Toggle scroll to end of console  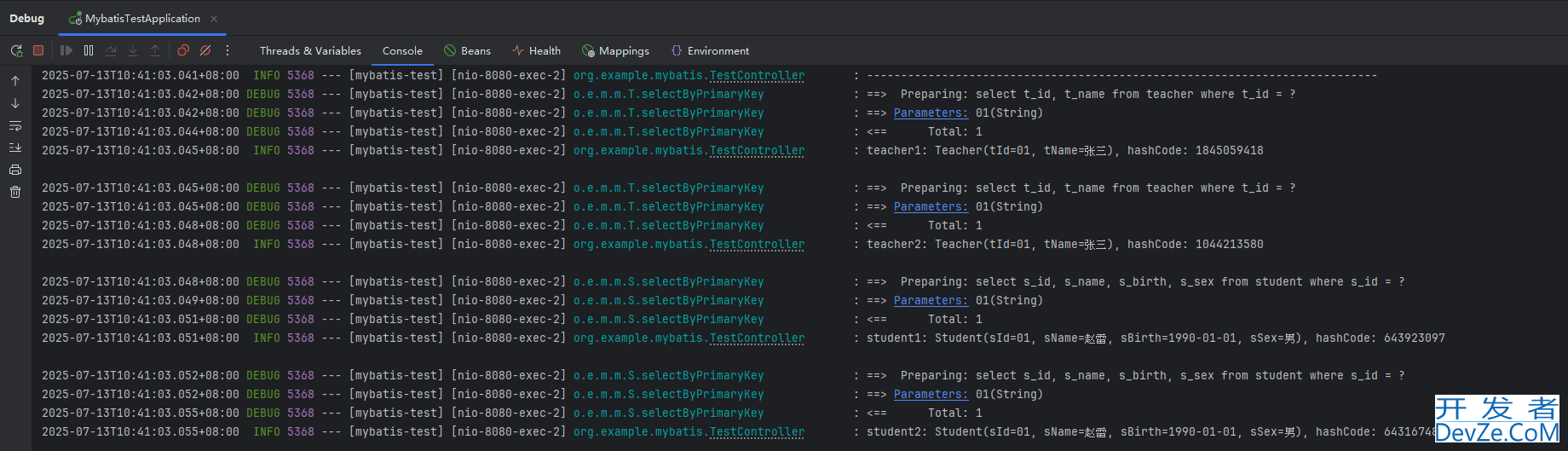(x=15, y=147)
